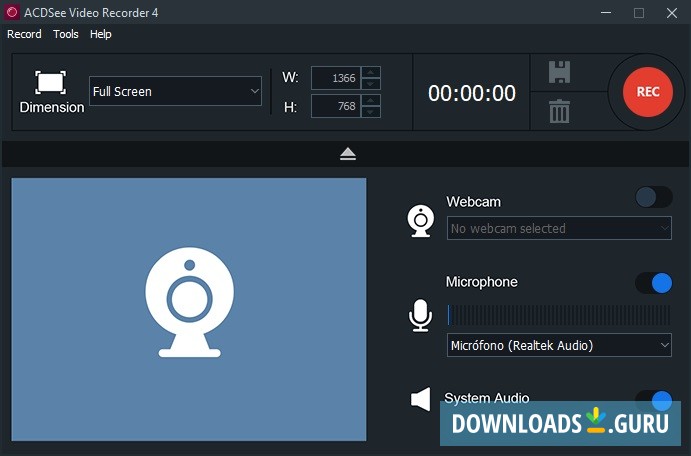
Task: Click the Dimension label text
Action: [52, 107]
